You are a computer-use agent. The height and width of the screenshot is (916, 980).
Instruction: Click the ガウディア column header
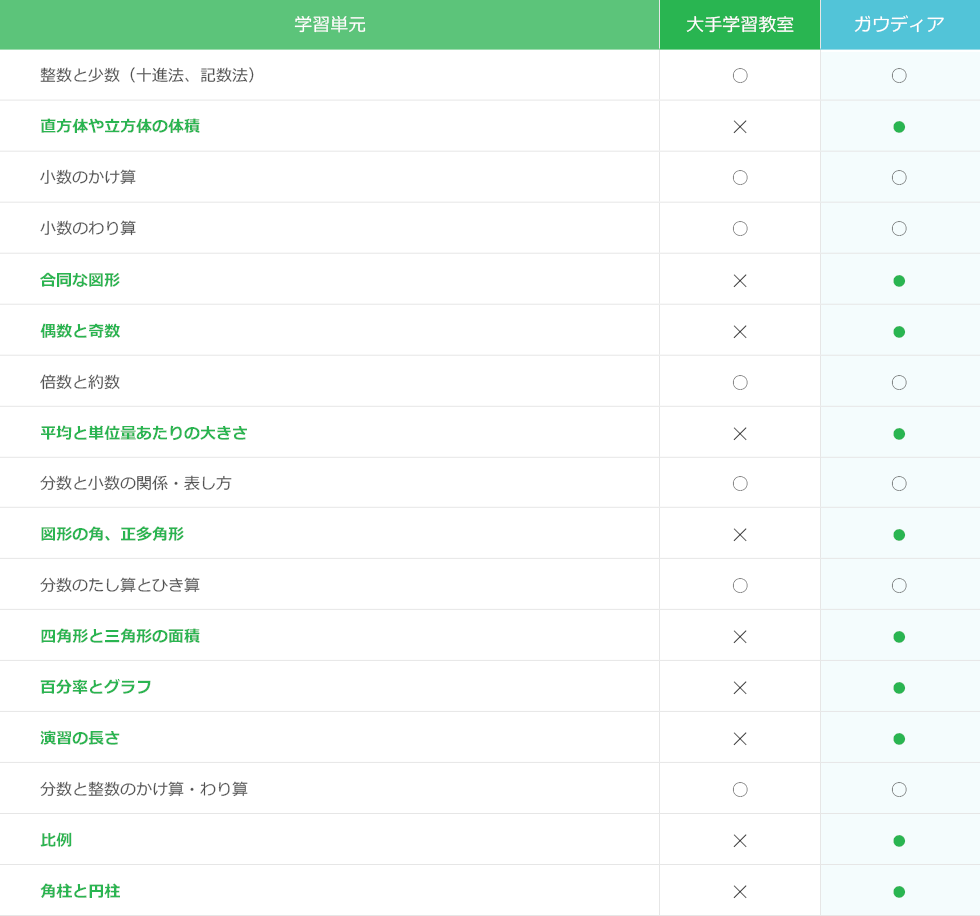(x=899, y=25)
